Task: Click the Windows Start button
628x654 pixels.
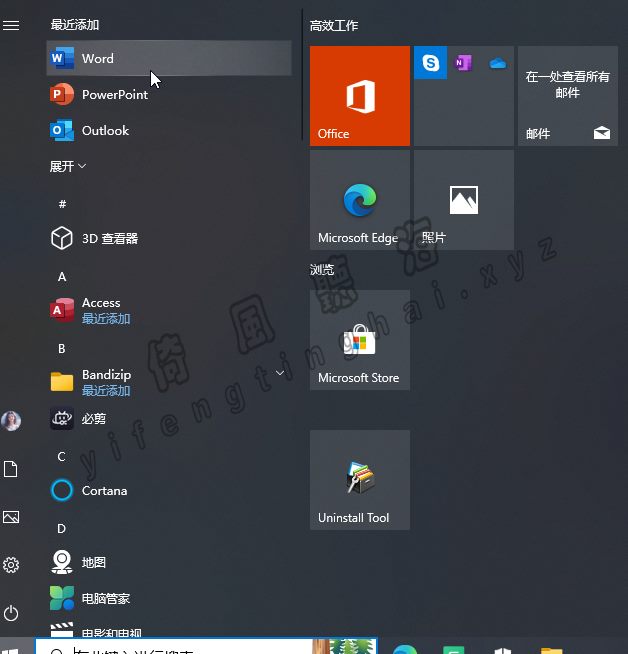Action: point(11,650)
